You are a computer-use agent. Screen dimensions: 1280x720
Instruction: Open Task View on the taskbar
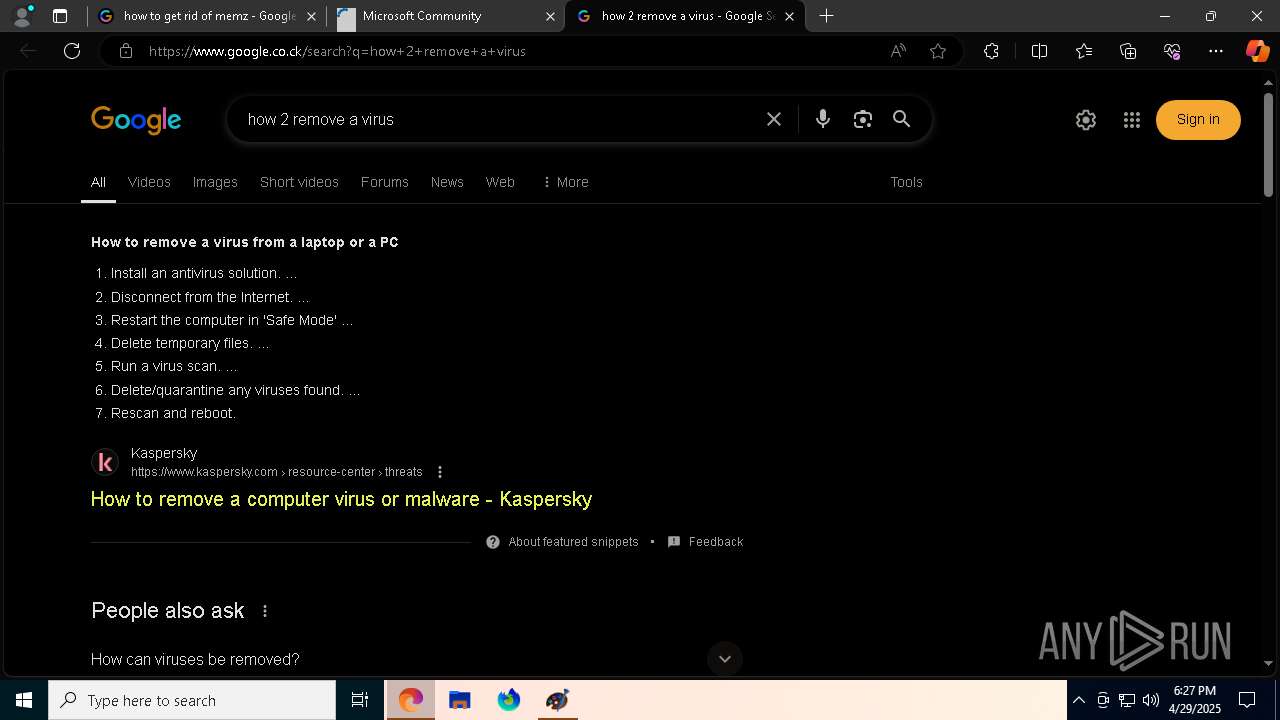(x=360, y=700)
